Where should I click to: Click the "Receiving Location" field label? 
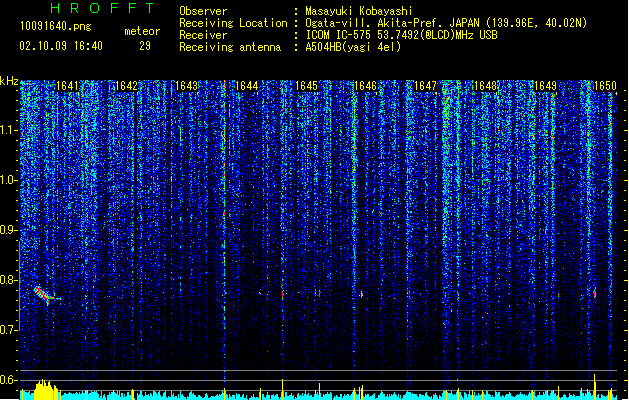point(233,23)
